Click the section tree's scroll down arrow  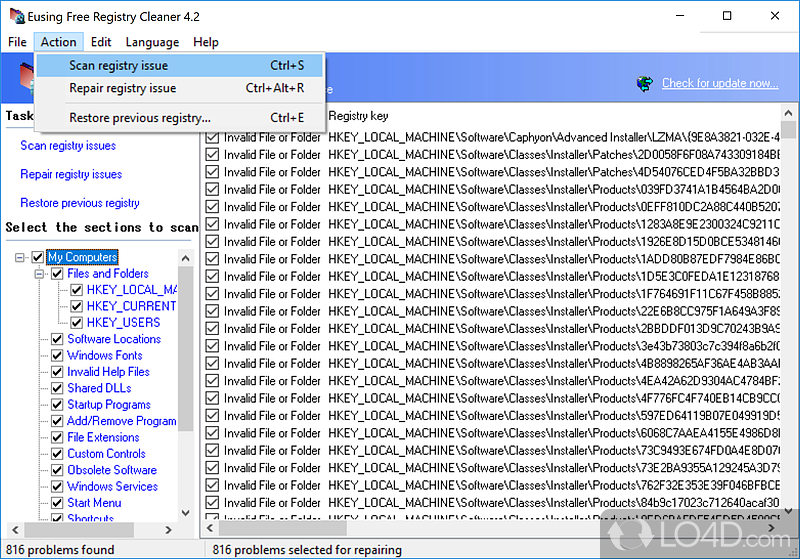(186, 514)
